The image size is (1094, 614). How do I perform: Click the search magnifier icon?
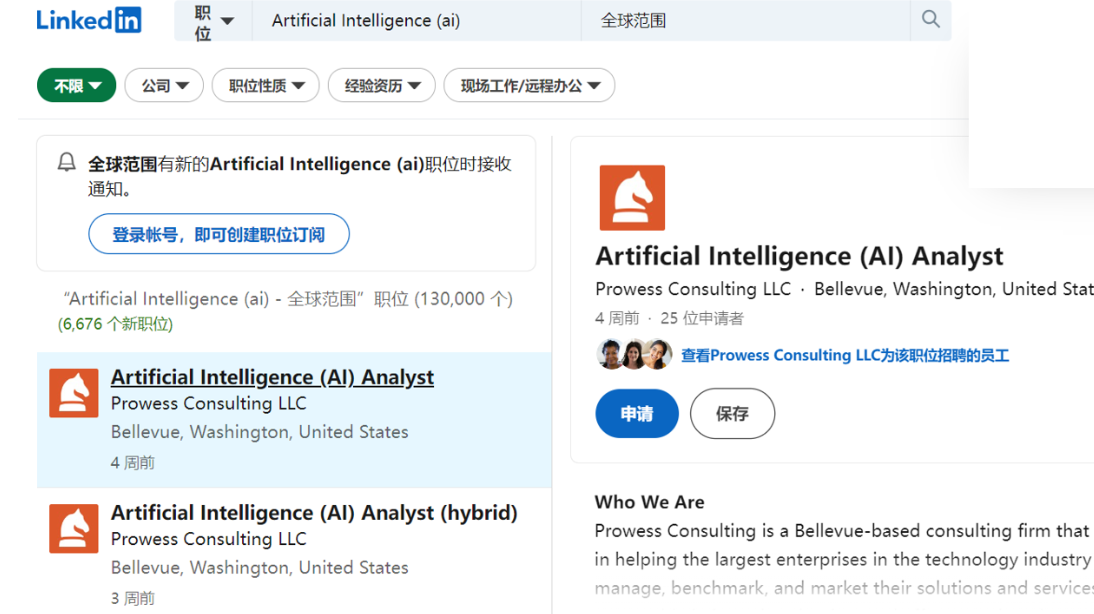pyautogui.click(x=931, y=20)
